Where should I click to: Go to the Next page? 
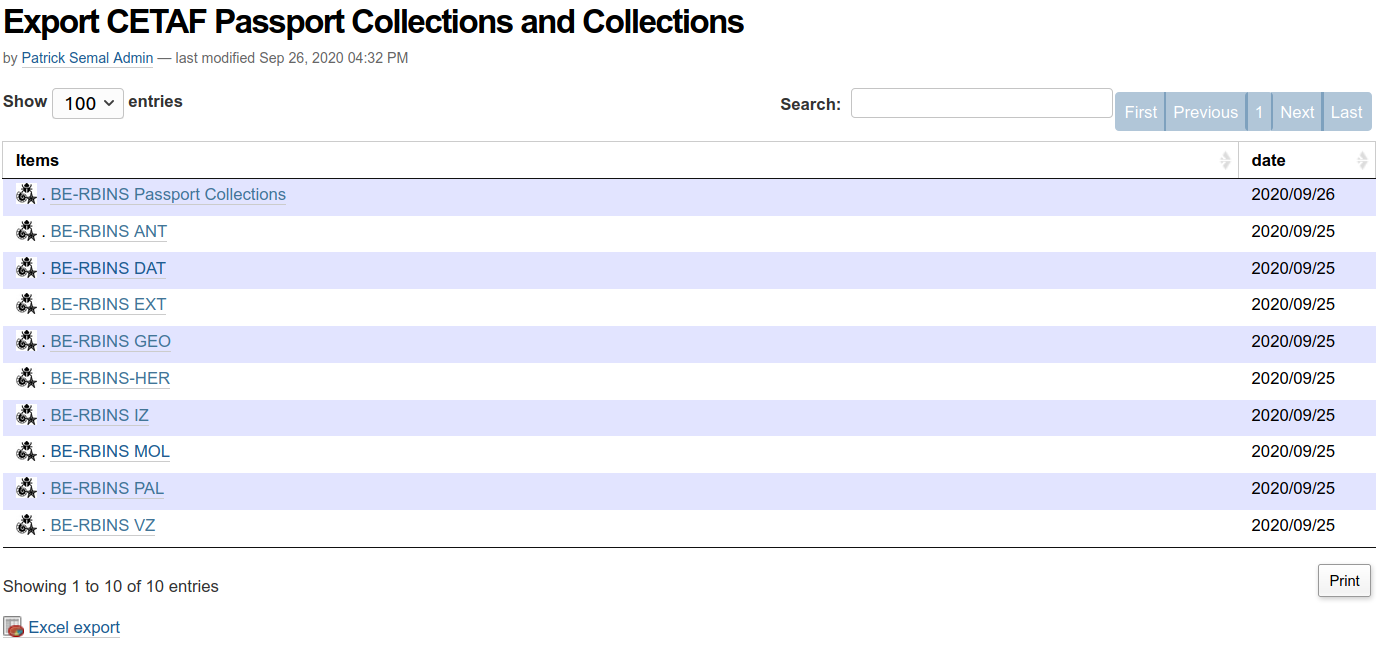(x=1297, y=112)
